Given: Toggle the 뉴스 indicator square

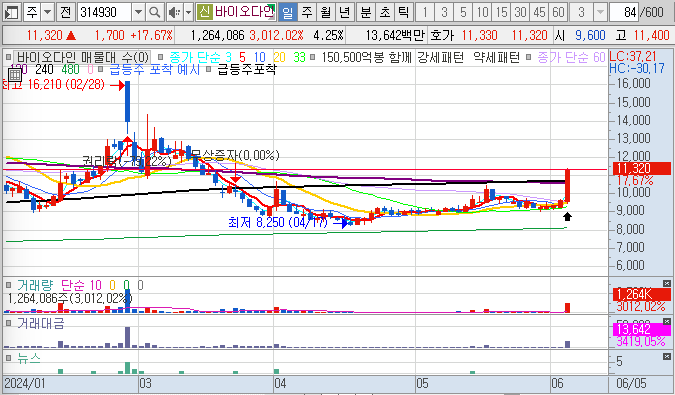Looking at the screenshot, I should (9, 357).
